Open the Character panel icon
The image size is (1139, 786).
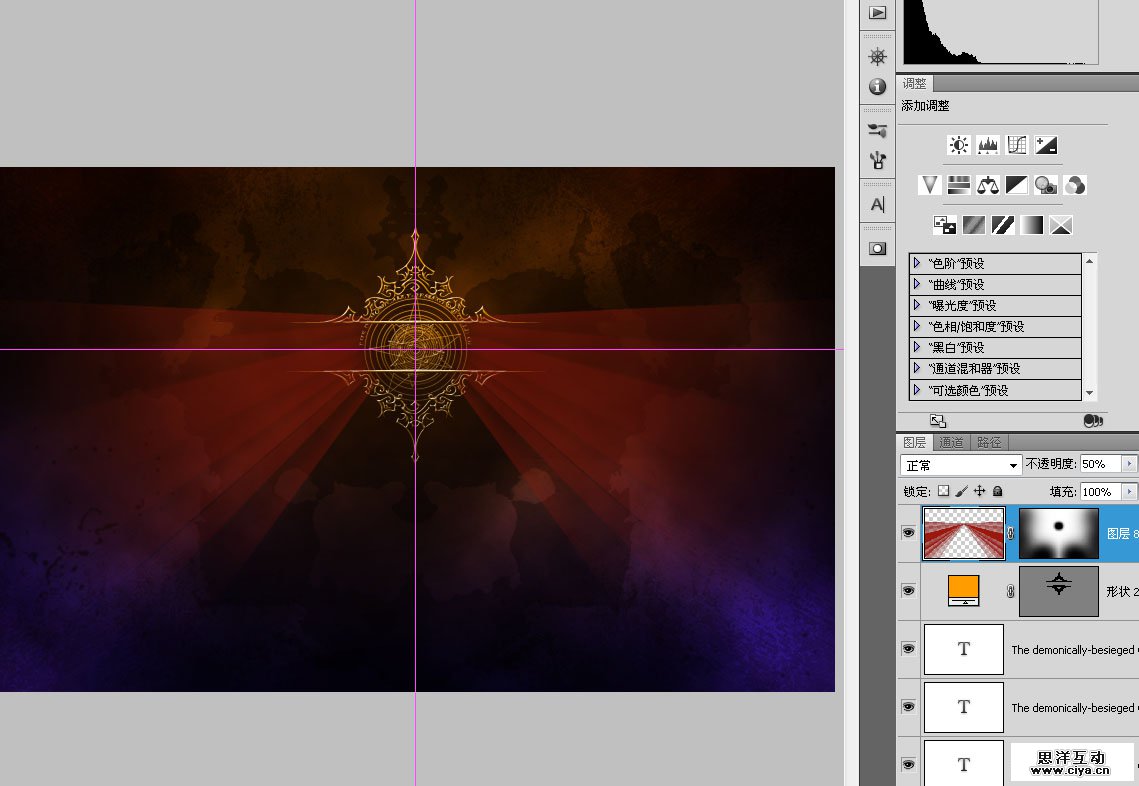click(877, 204)
